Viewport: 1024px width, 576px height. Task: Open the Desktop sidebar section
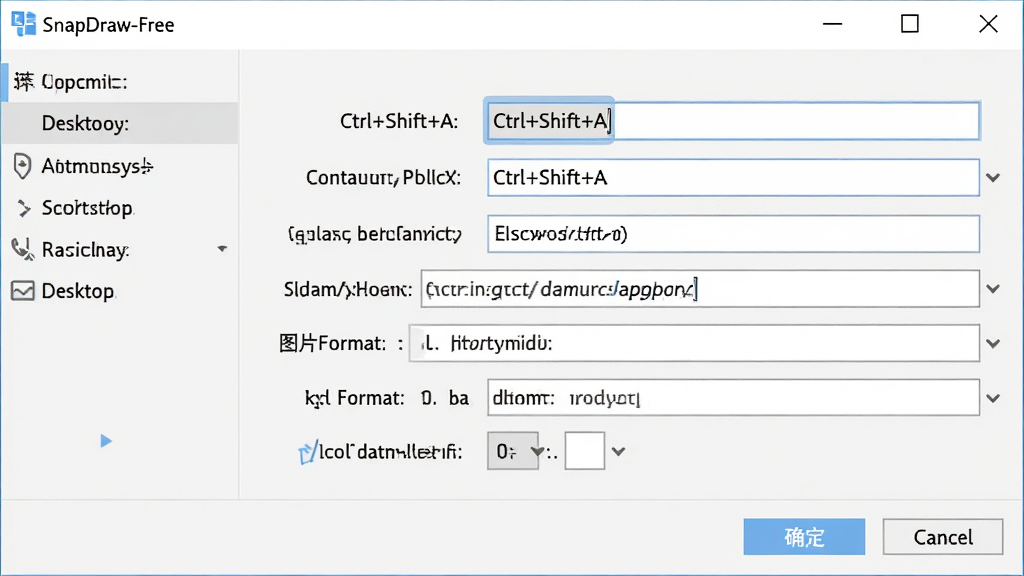(120, 291)
